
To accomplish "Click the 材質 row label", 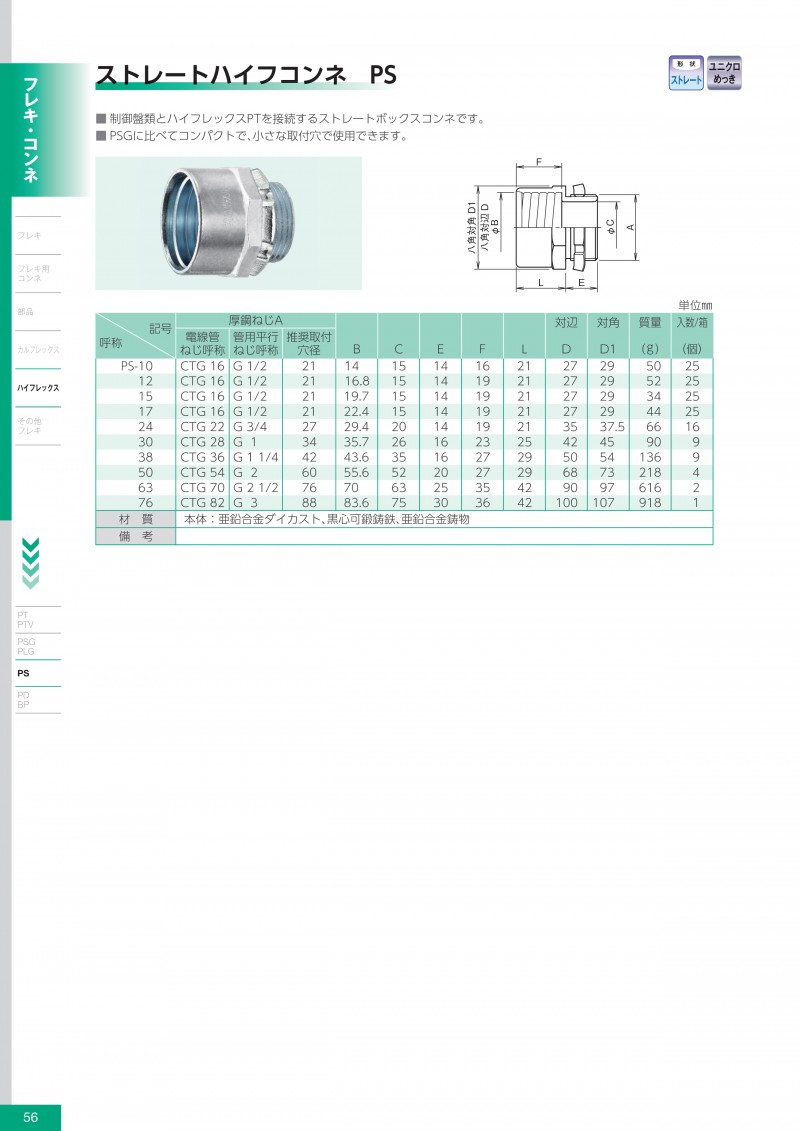I will click(136, 519).
